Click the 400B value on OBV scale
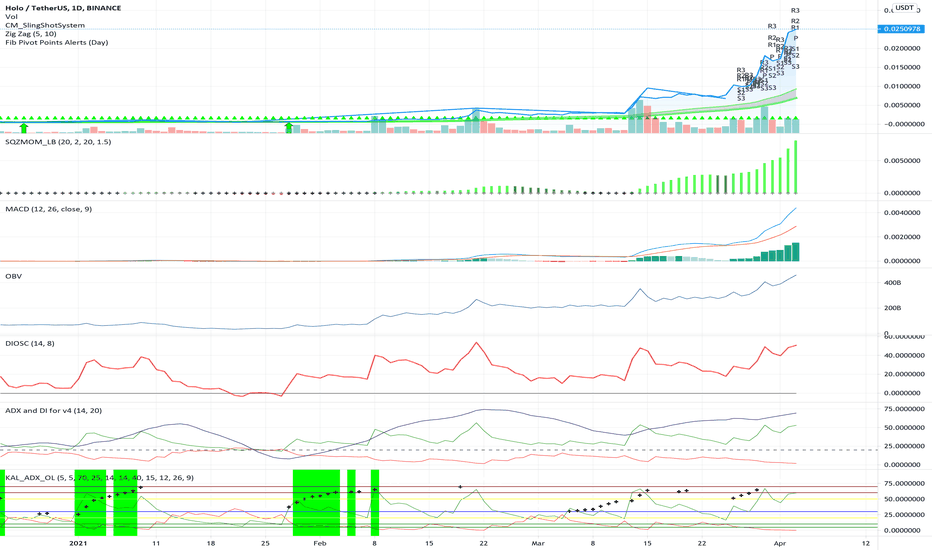Screen dimensions: 932x550 pyautogui.click(x=892, y=283)
